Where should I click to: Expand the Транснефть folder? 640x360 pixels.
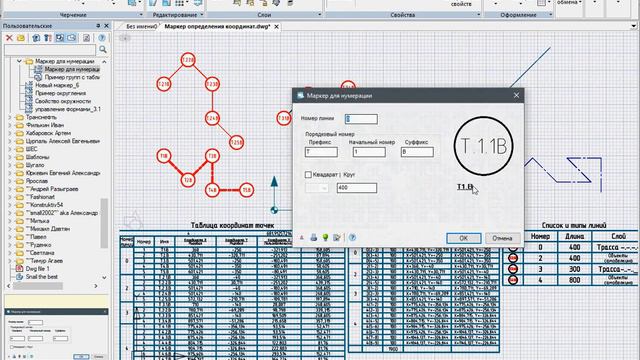[10, 117]
